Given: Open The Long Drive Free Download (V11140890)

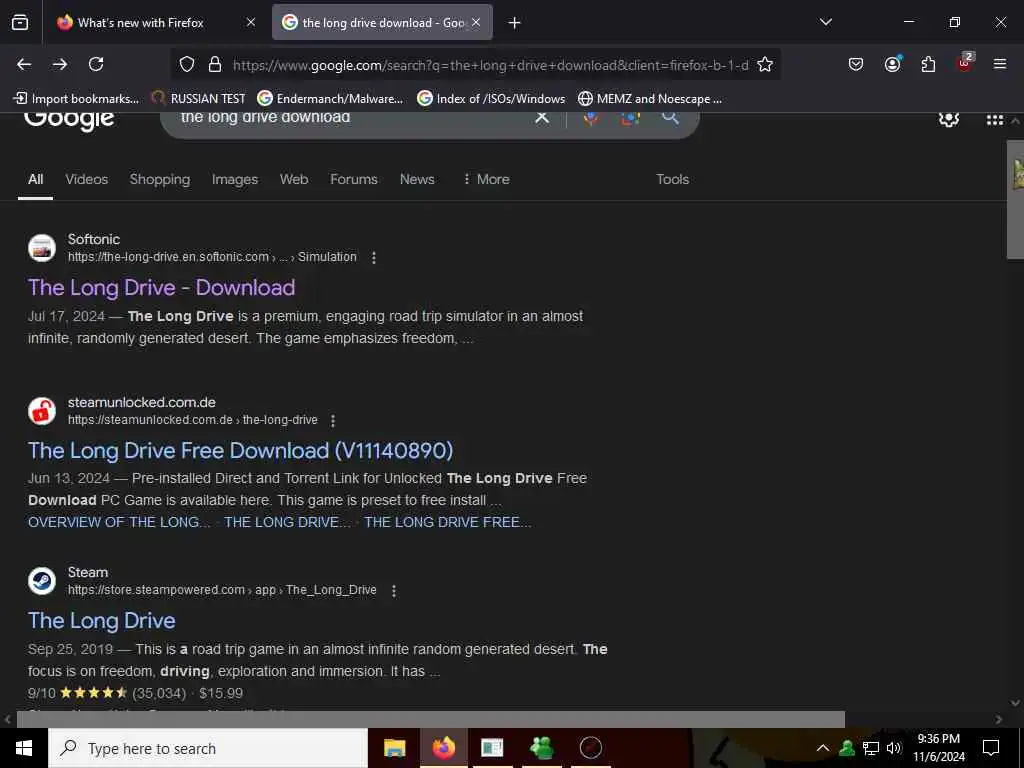Looking at the screenshot, I should 240,451.
